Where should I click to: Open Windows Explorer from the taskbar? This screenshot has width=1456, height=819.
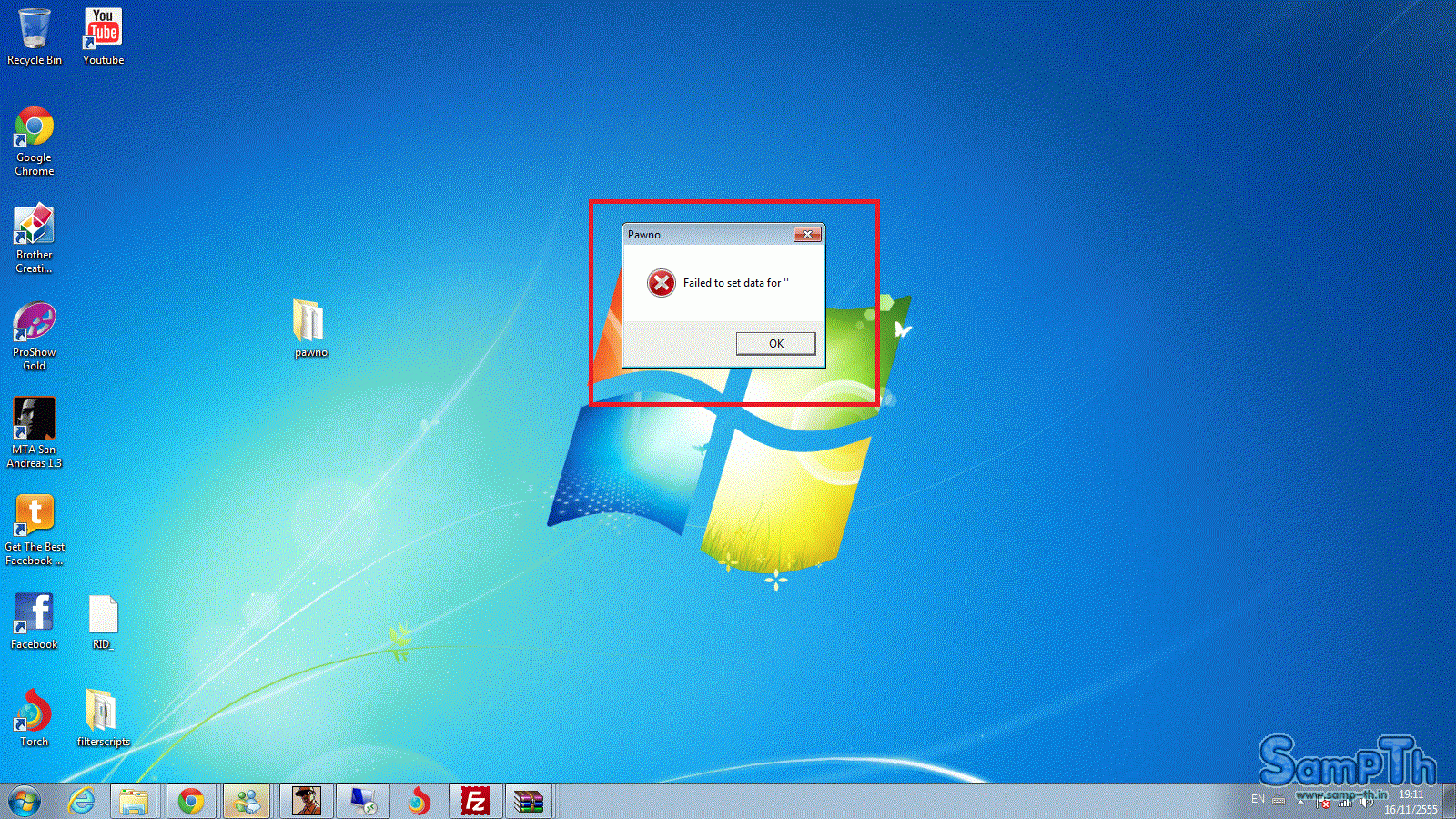[134, 801]
